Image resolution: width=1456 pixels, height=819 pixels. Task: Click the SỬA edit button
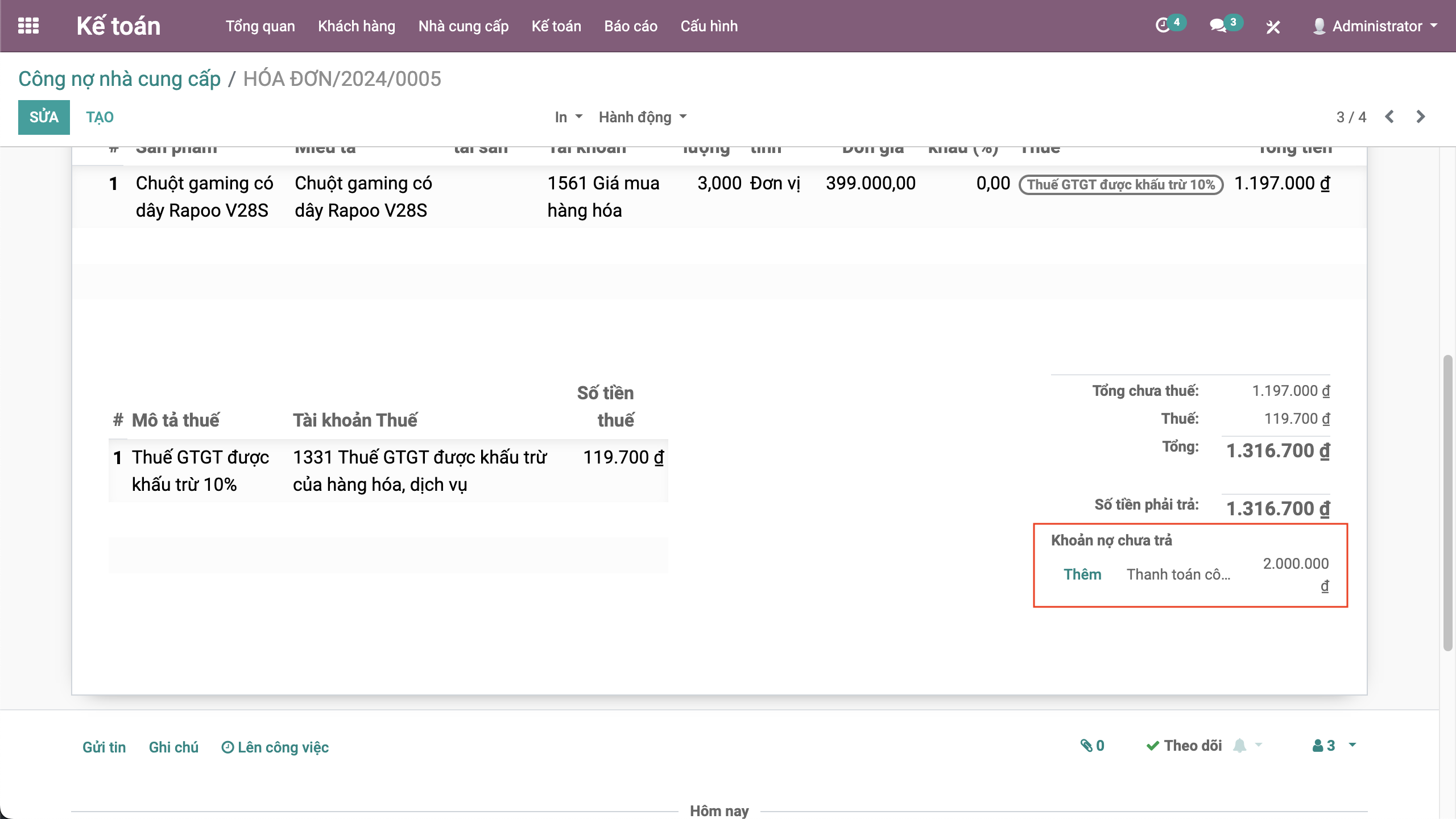(44, 117)
